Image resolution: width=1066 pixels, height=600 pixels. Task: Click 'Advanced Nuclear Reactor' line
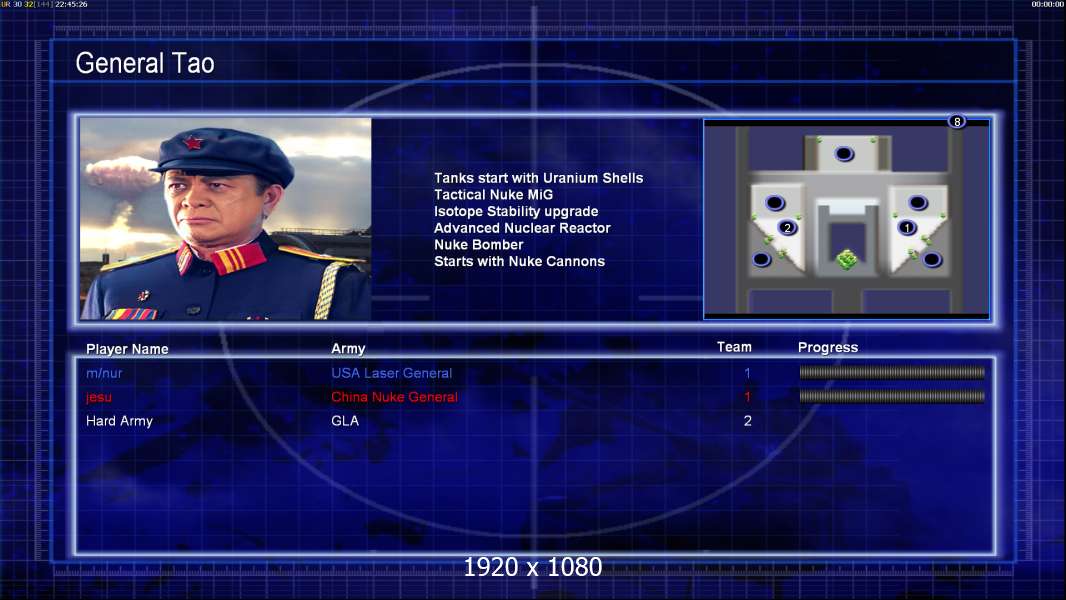tap(522, 228)
